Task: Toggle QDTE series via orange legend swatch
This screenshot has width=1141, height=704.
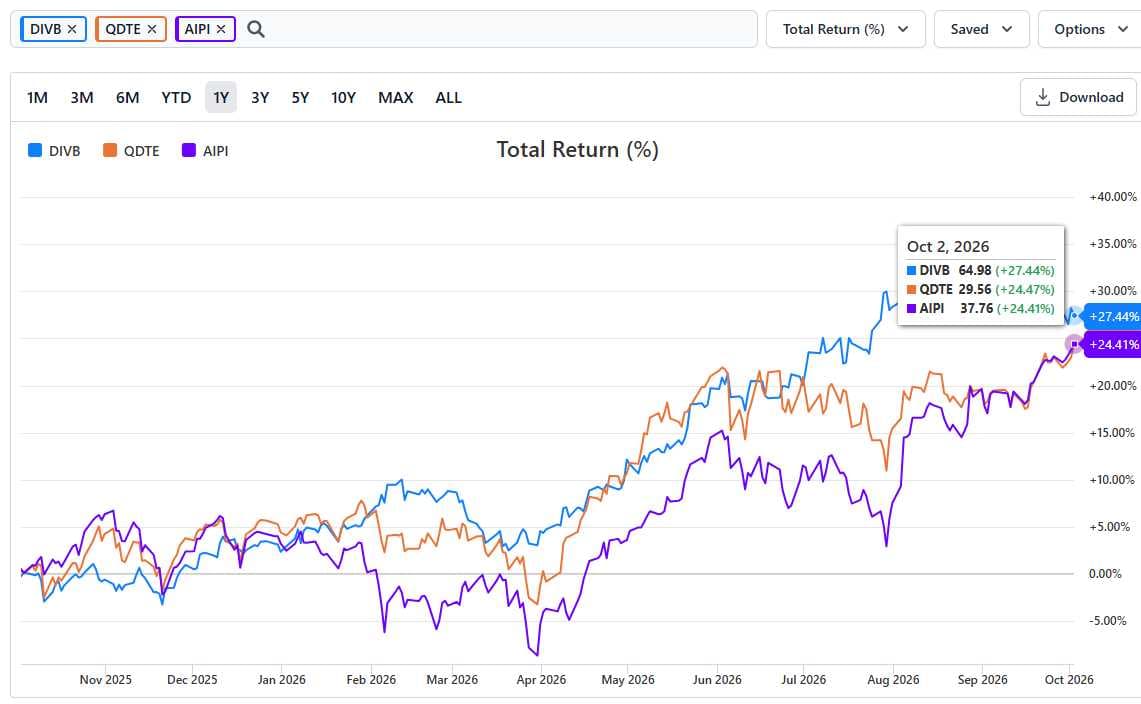Action: click(x=110, y=150)
